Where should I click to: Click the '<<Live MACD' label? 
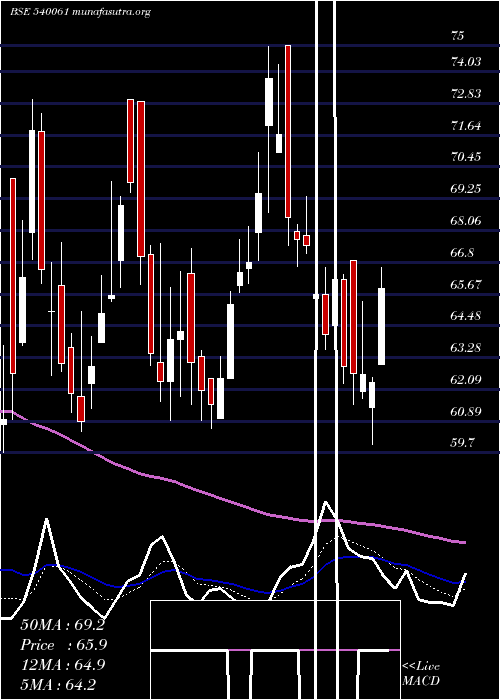[x=421, y=673]
